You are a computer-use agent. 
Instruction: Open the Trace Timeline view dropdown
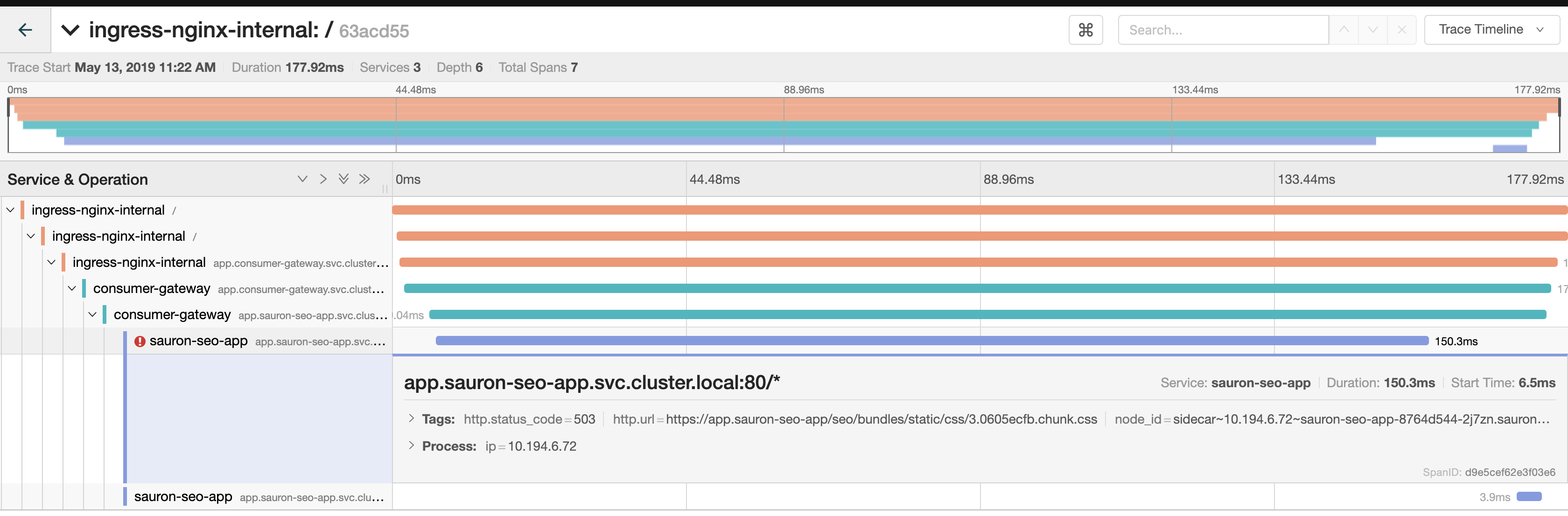(1491, 30)
